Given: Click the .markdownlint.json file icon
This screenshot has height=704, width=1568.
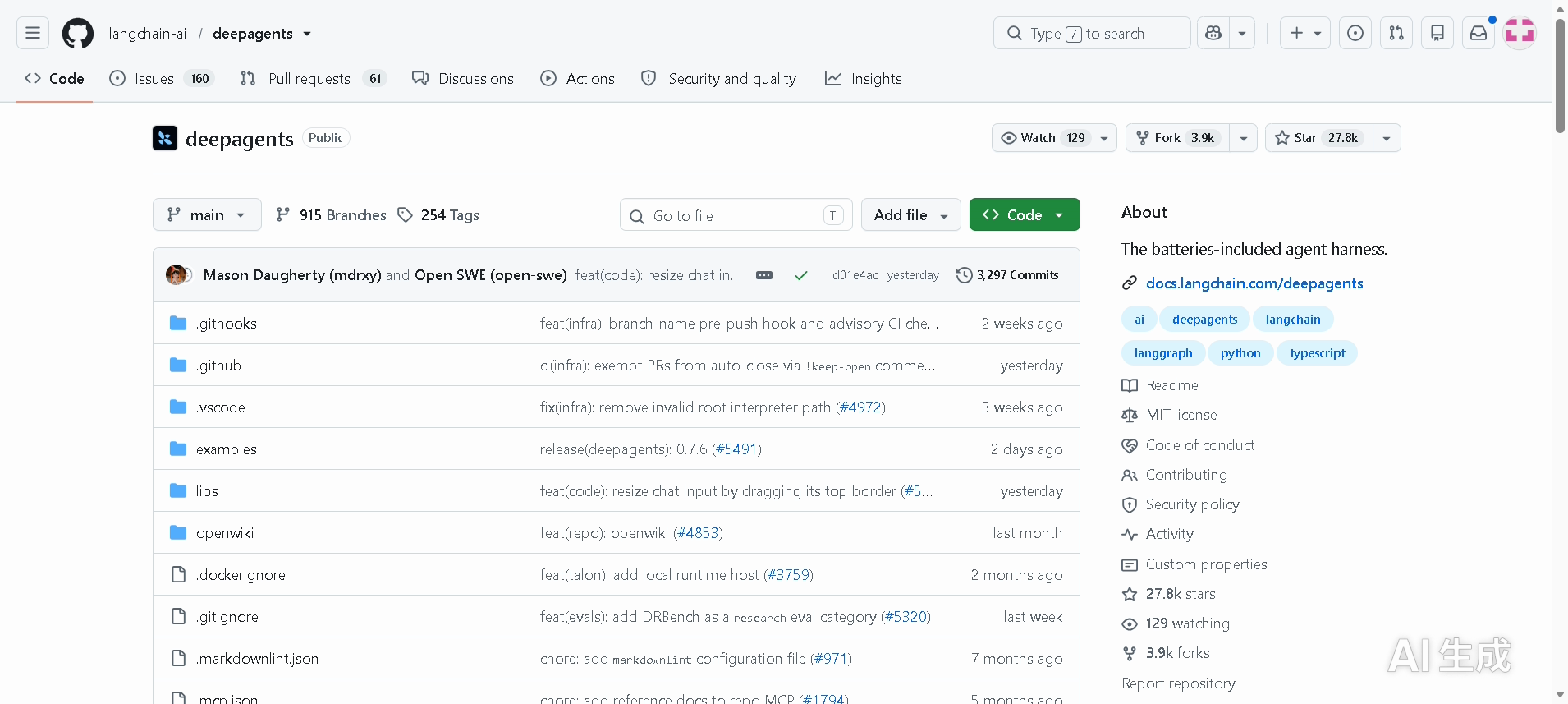Looking at the screenshot, I should pos(178,658).
